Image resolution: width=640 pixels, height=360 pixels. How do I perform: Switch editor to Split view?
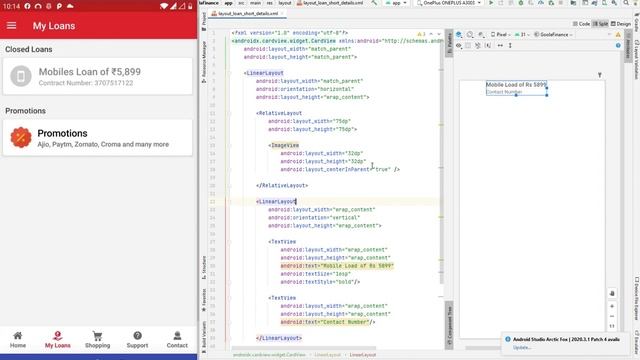click(600, 24)
